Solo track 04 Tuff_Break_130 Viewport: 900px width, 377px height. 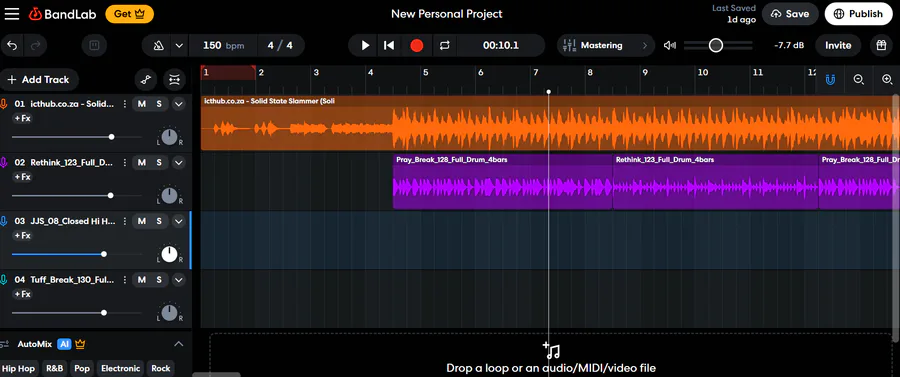tap(159, 279)
